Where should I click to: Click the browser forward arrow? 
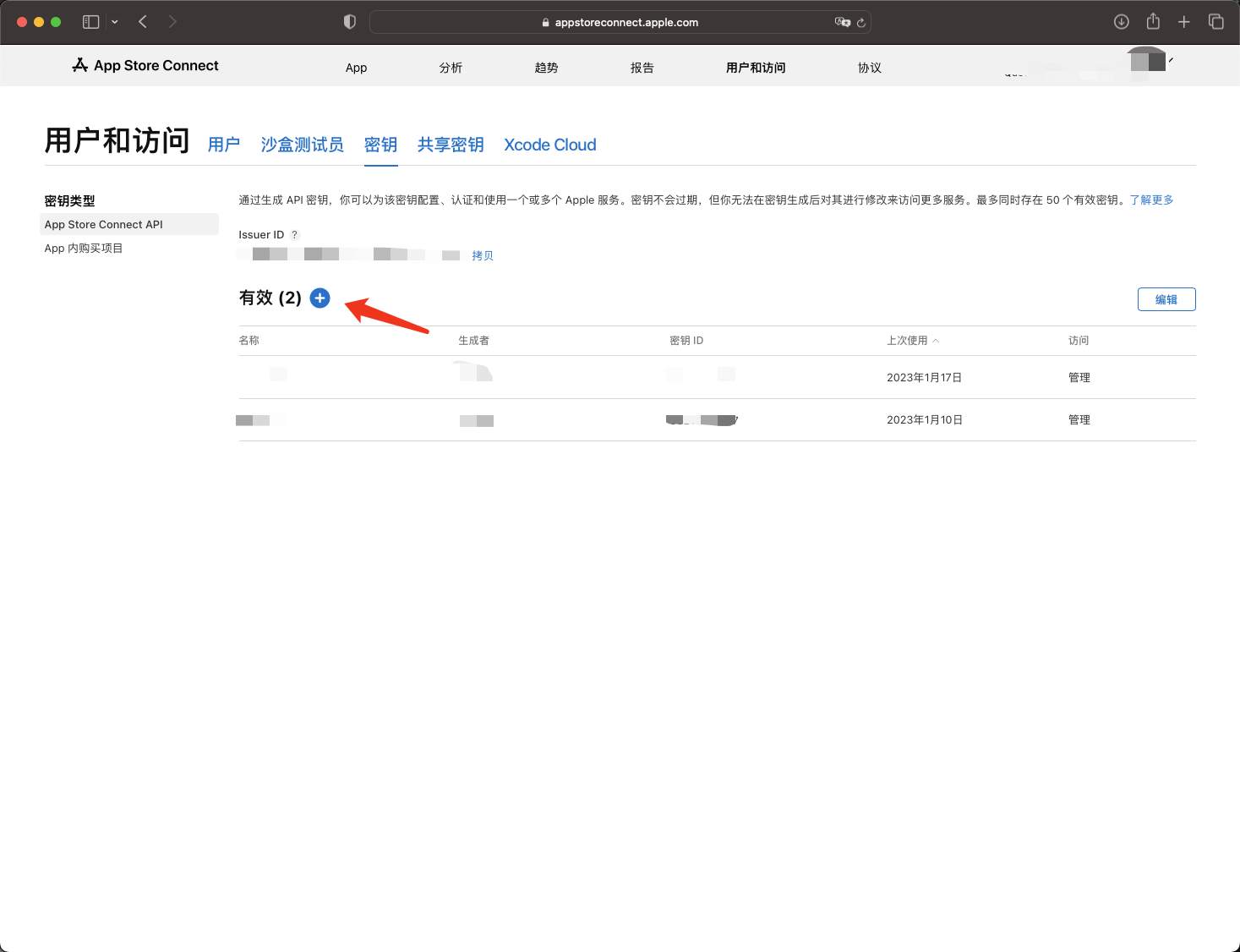172,22
